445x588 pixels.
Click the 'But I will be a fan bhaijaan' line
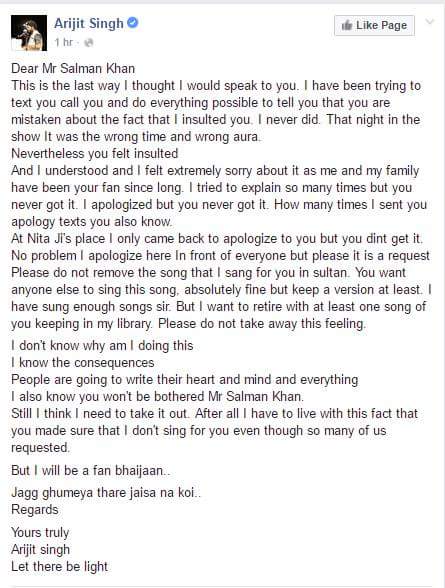pos(91,471)
